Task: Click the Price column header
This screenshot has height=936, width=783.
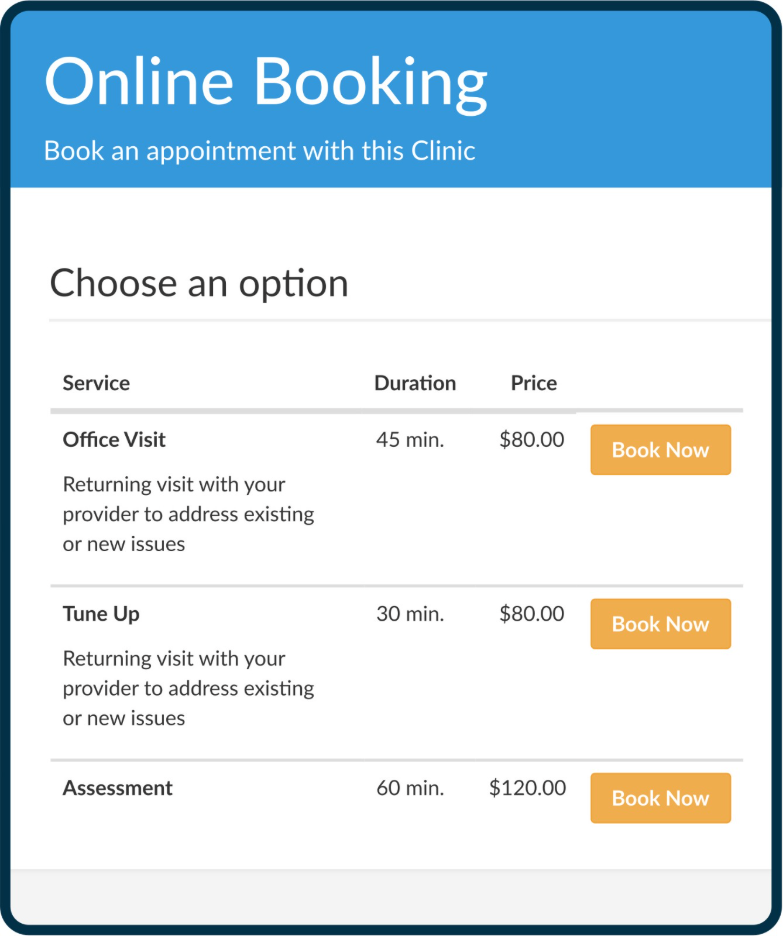Action: point(533,383)
